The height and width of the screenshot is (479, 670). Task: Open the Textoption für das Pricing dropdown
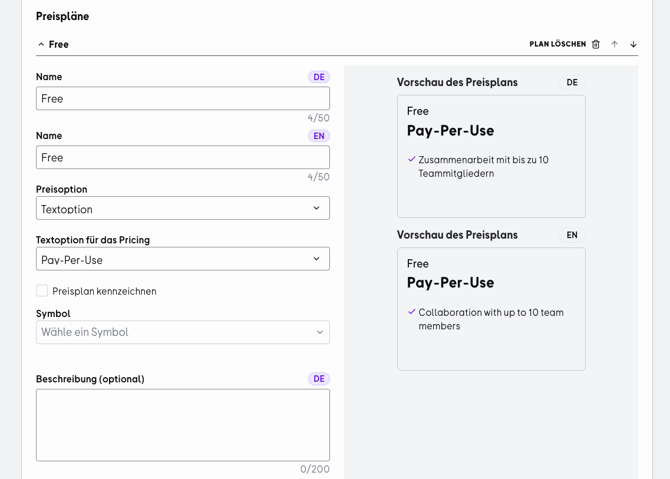pyautogui.click(x=183, y=259)
